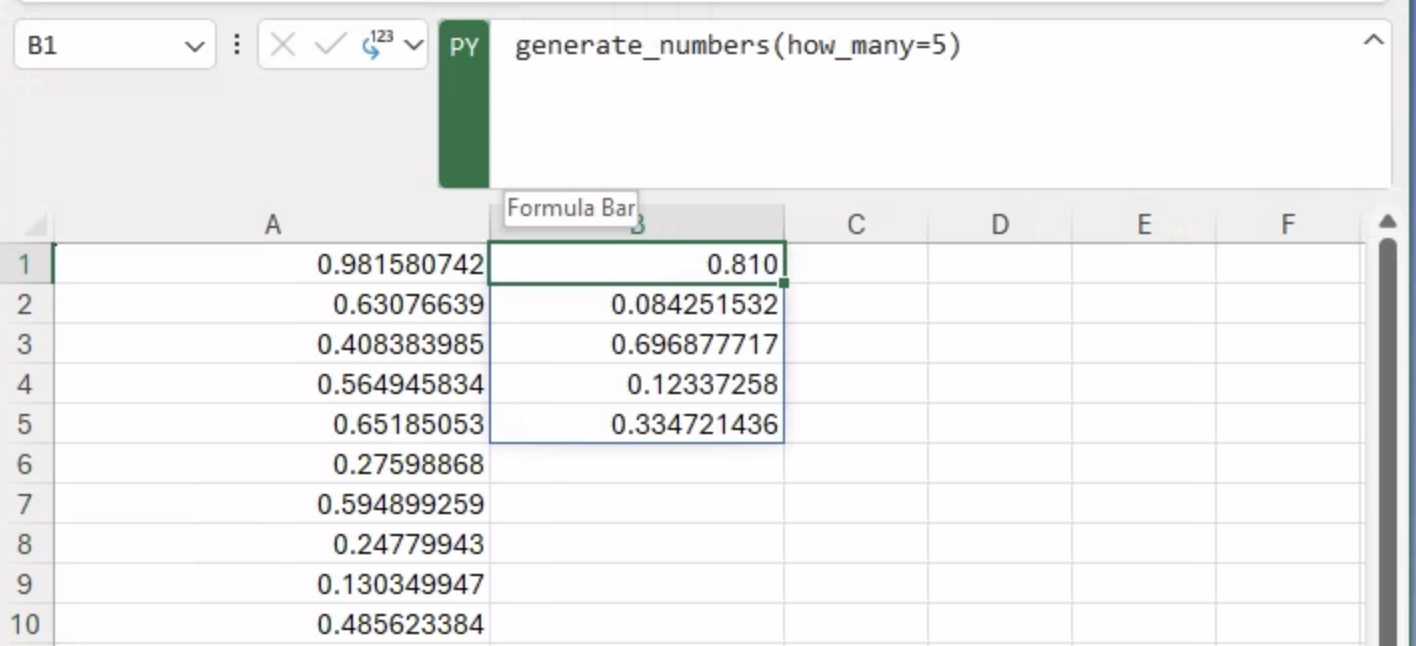
Task: Click the Name Box showing B1
Action: tap(100, 46)
